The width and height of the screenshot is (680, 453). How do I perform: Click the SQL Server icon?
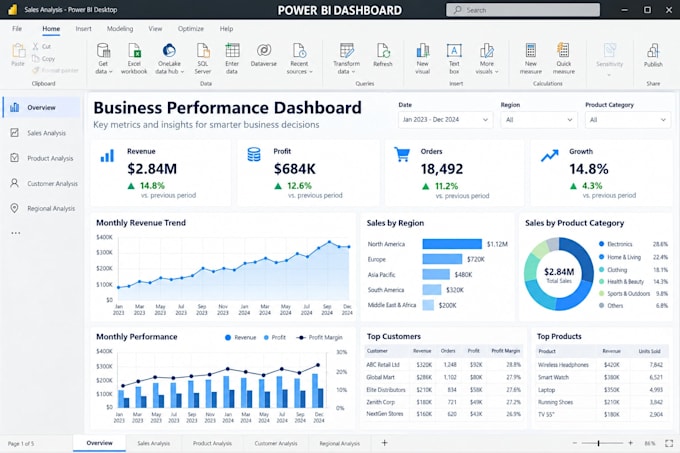[x=203, y=50]
